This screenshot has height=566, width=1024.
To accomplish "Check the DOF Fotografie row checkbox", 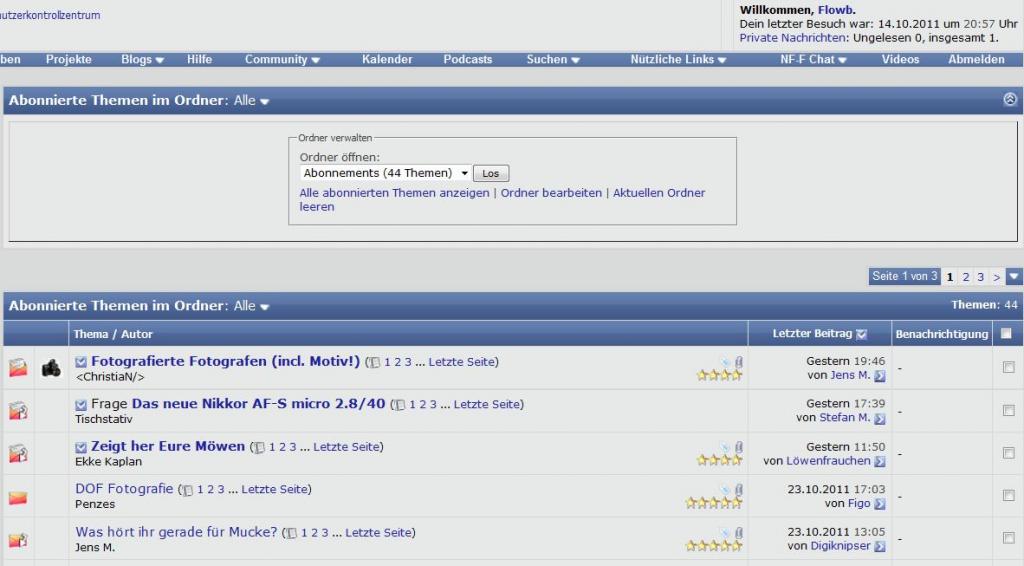I will coord(1008,495).
